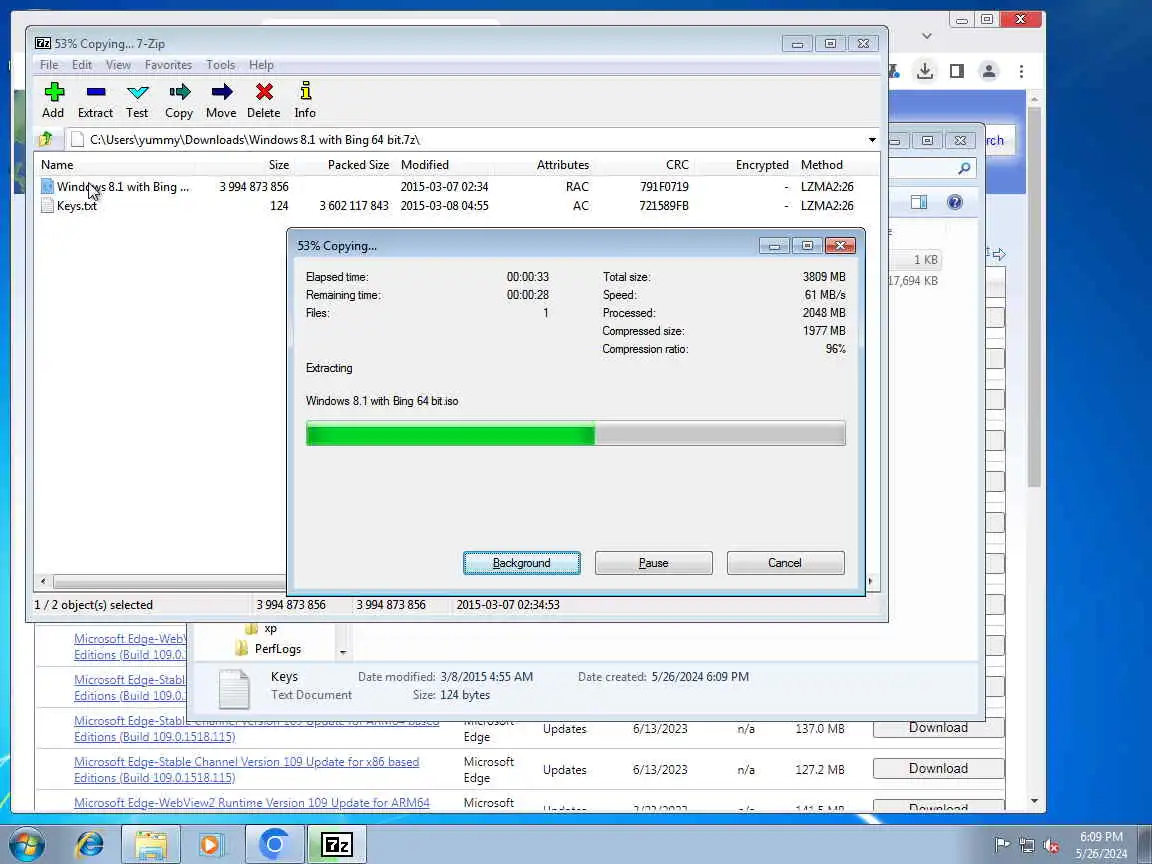This screenshot has width=1152, height=864.
Task: Open the File menu in 7-Zip
Action: click(x=49, y=65)
